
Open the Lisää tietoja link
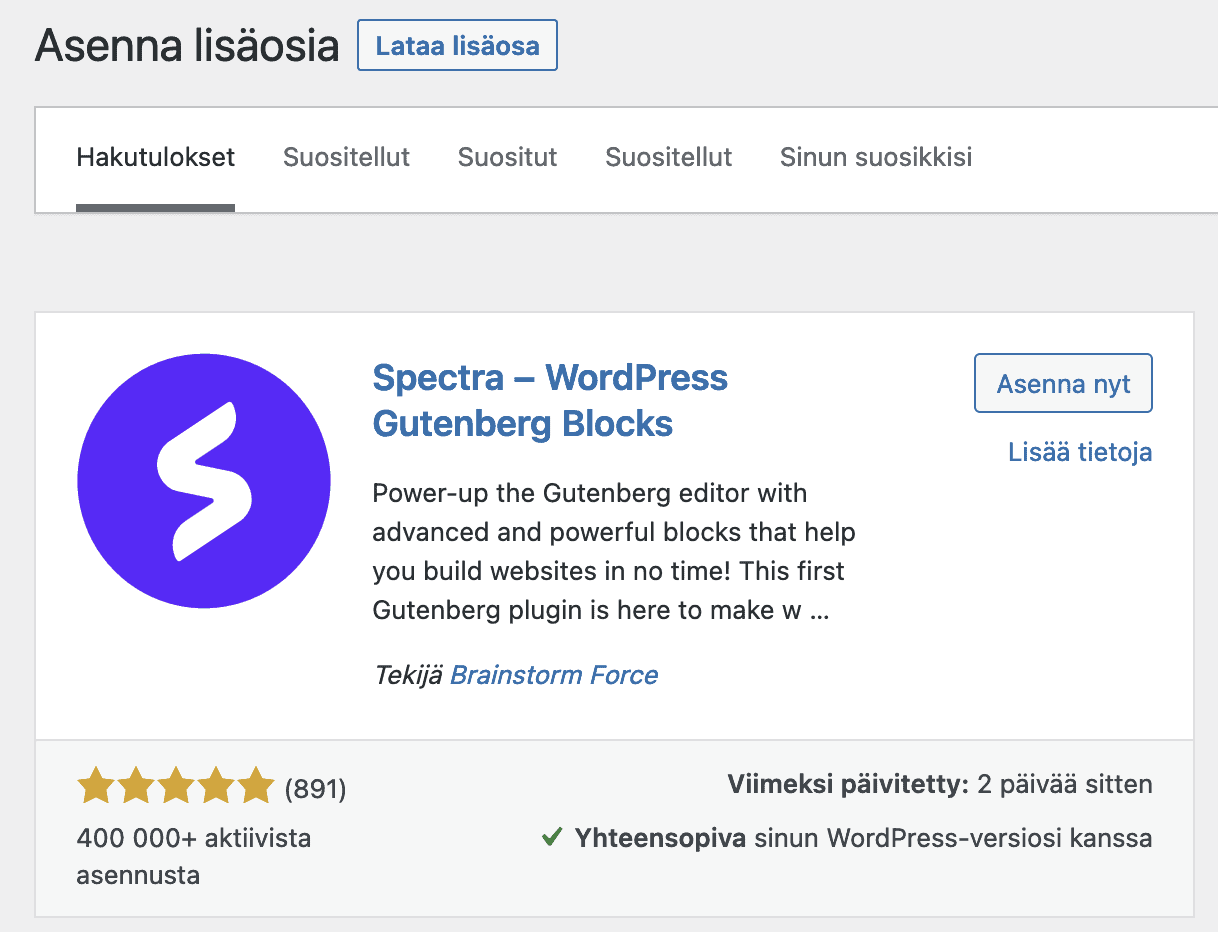(x=1080, y=452)
